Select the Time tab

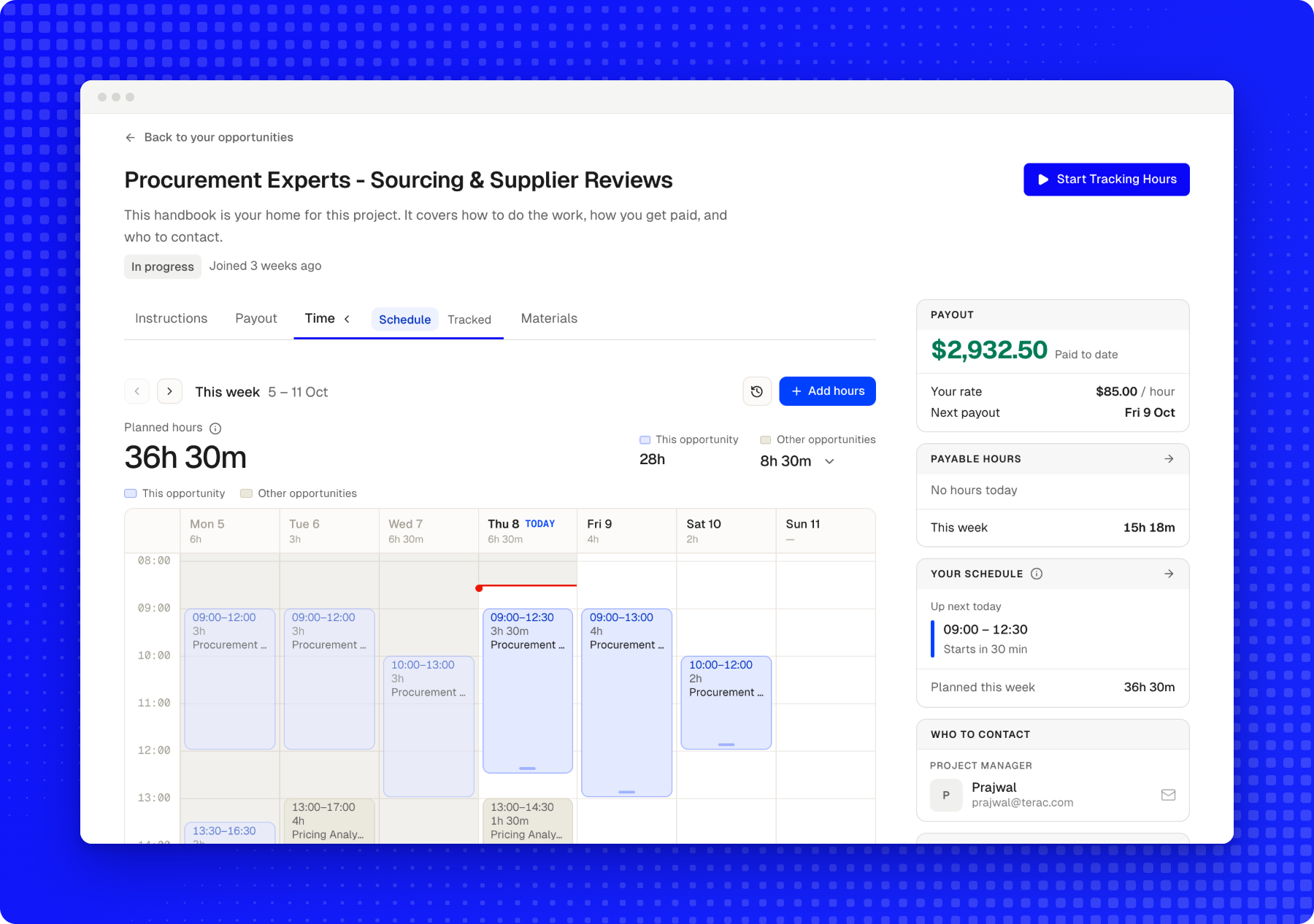click(320, 318)
